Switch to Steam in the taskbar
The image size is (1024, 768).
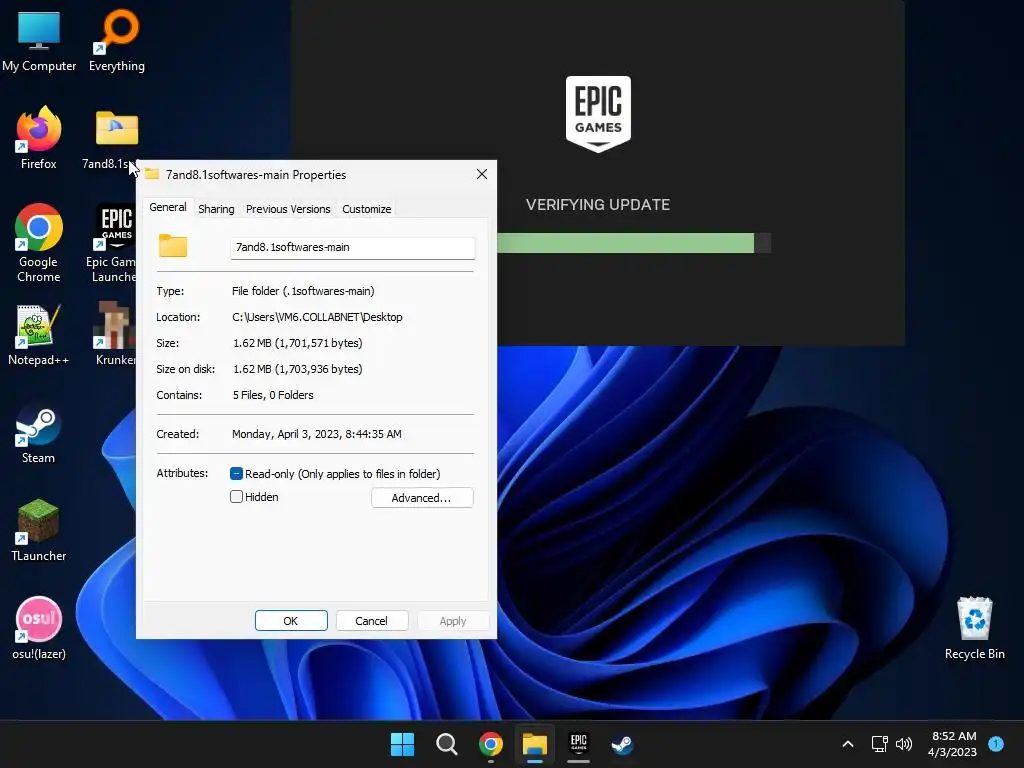622,744
